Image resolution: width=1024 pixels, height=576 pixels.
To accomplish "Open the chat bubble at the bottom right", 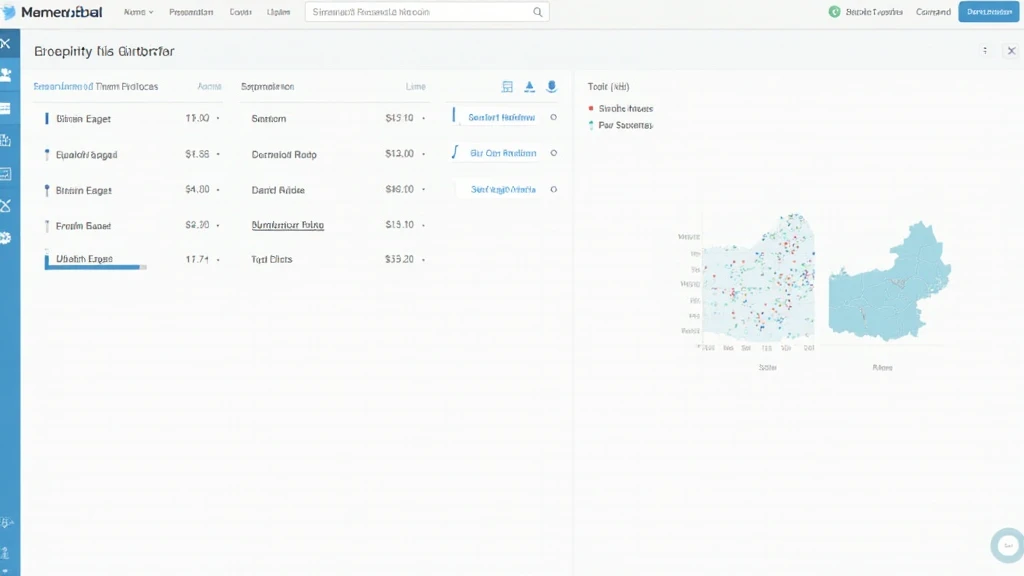I will click(1006, 545).
